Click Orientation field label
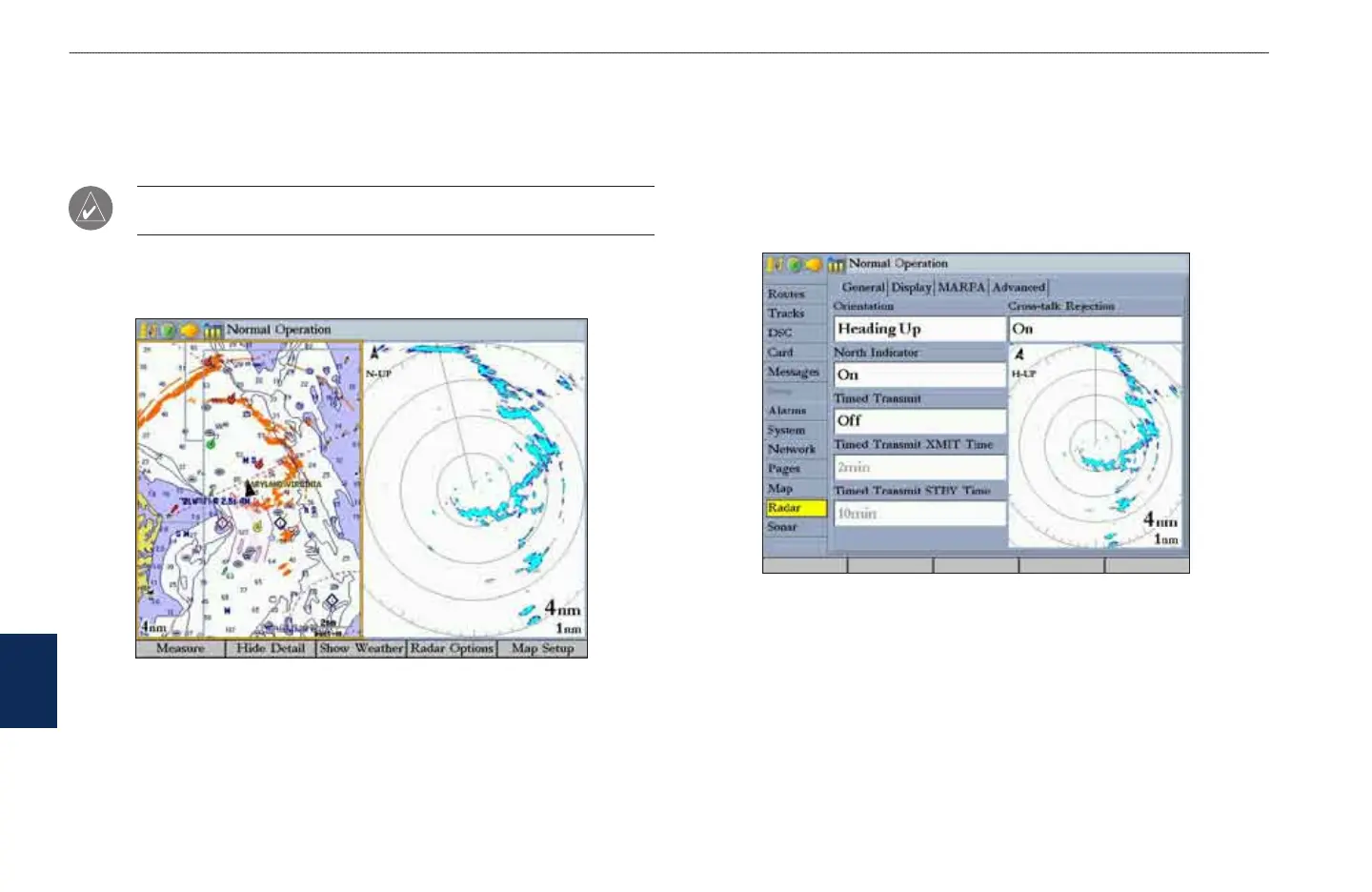This screenshot has width=1372, height=892. [x=864, y=307]
